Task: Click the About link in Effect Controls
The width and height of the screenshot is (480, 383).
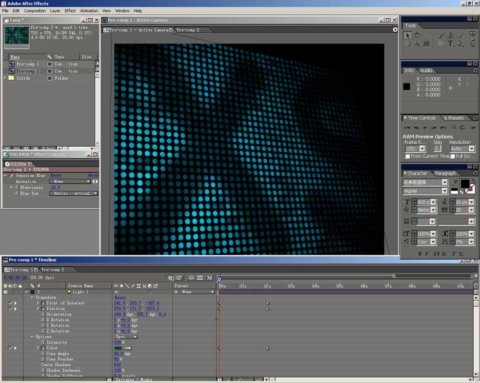Action: [93, 175]
